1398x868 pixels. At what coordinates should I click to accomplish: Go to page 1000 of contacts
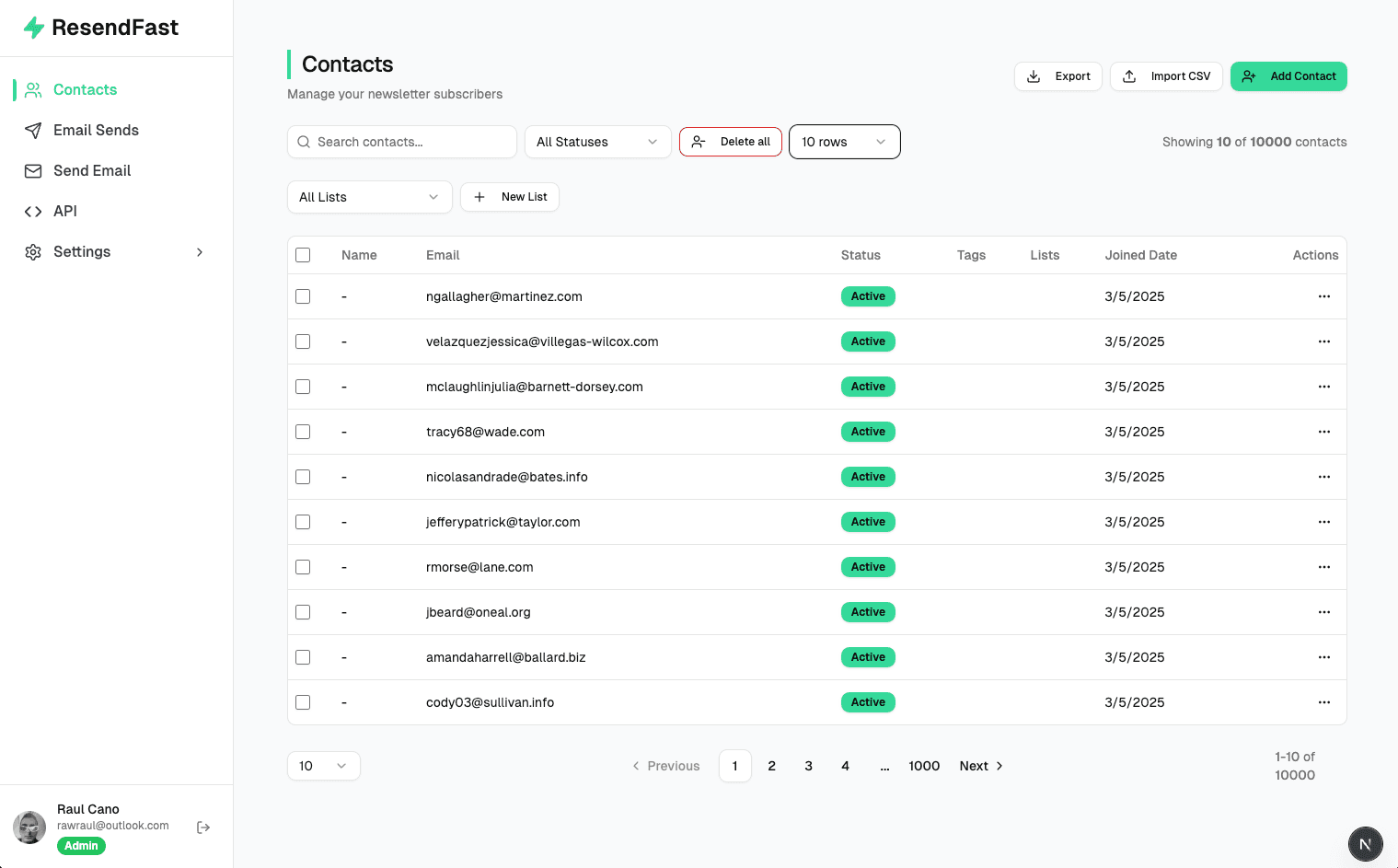[x=924, y=765]
